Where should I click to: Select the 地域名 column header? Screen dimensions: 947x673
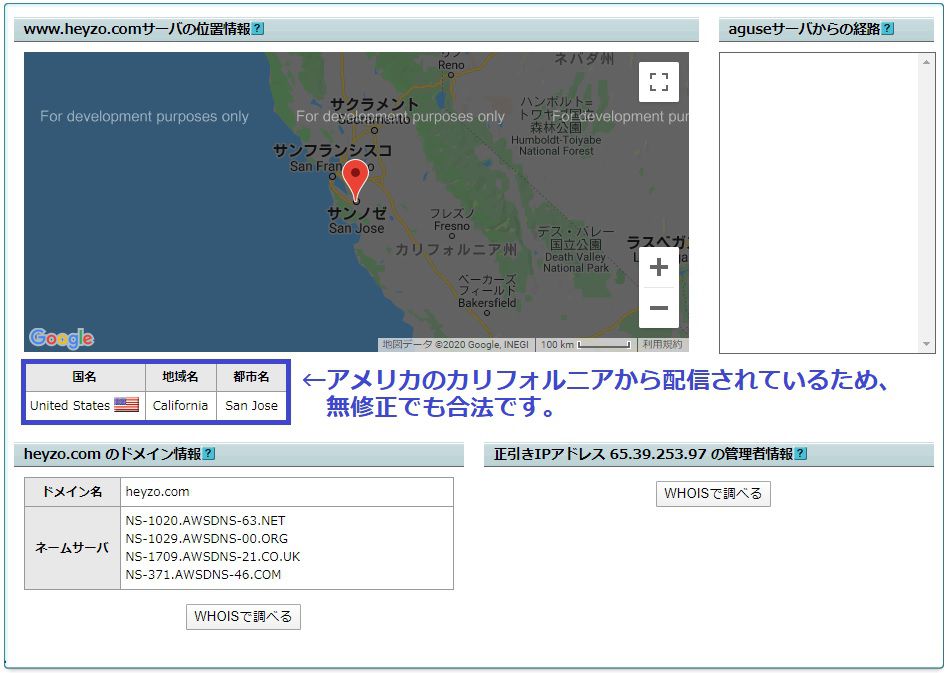pyautogui.click(x=180, y=376)
